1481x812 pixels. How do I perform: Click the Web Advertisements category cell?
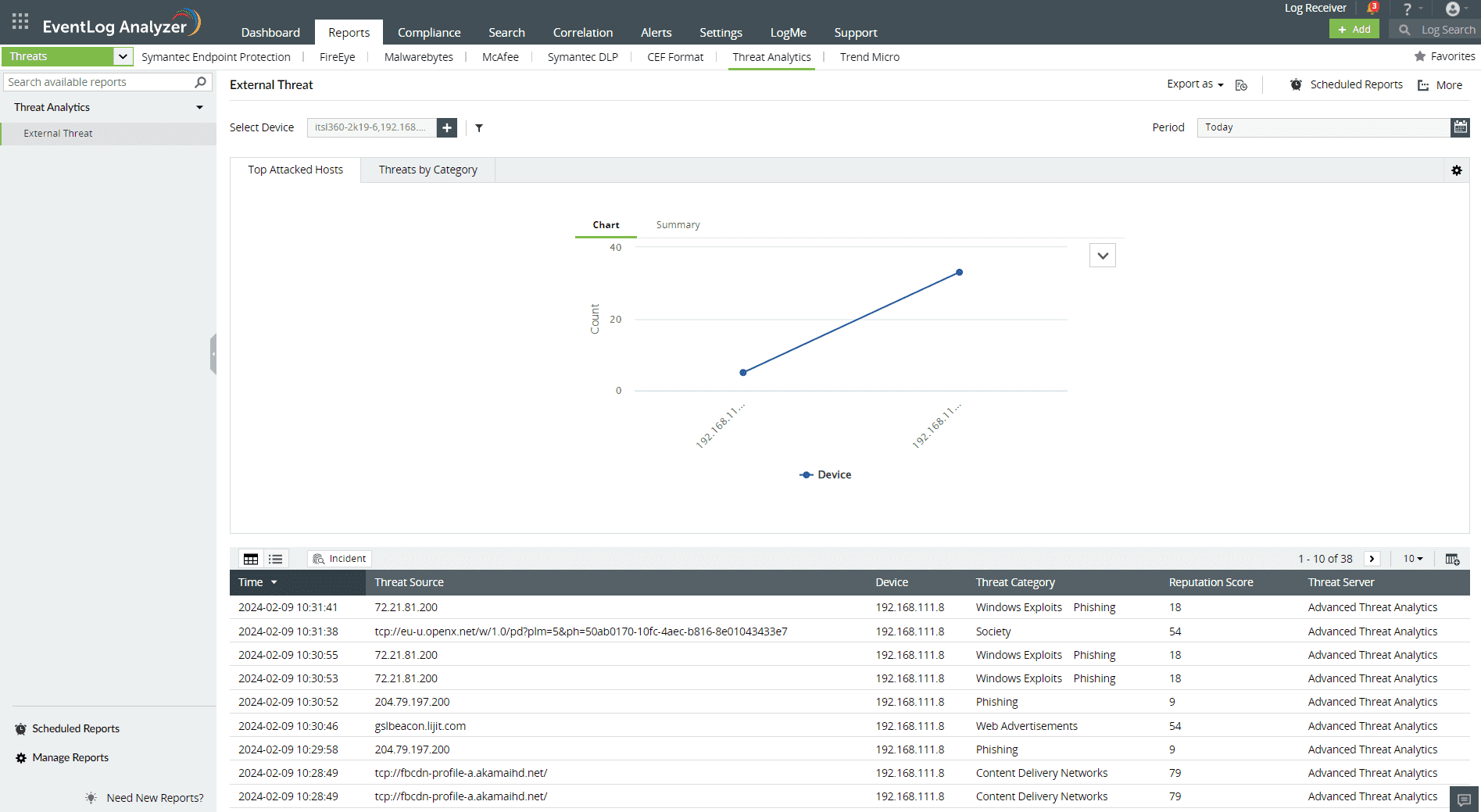click(1026, 726)
